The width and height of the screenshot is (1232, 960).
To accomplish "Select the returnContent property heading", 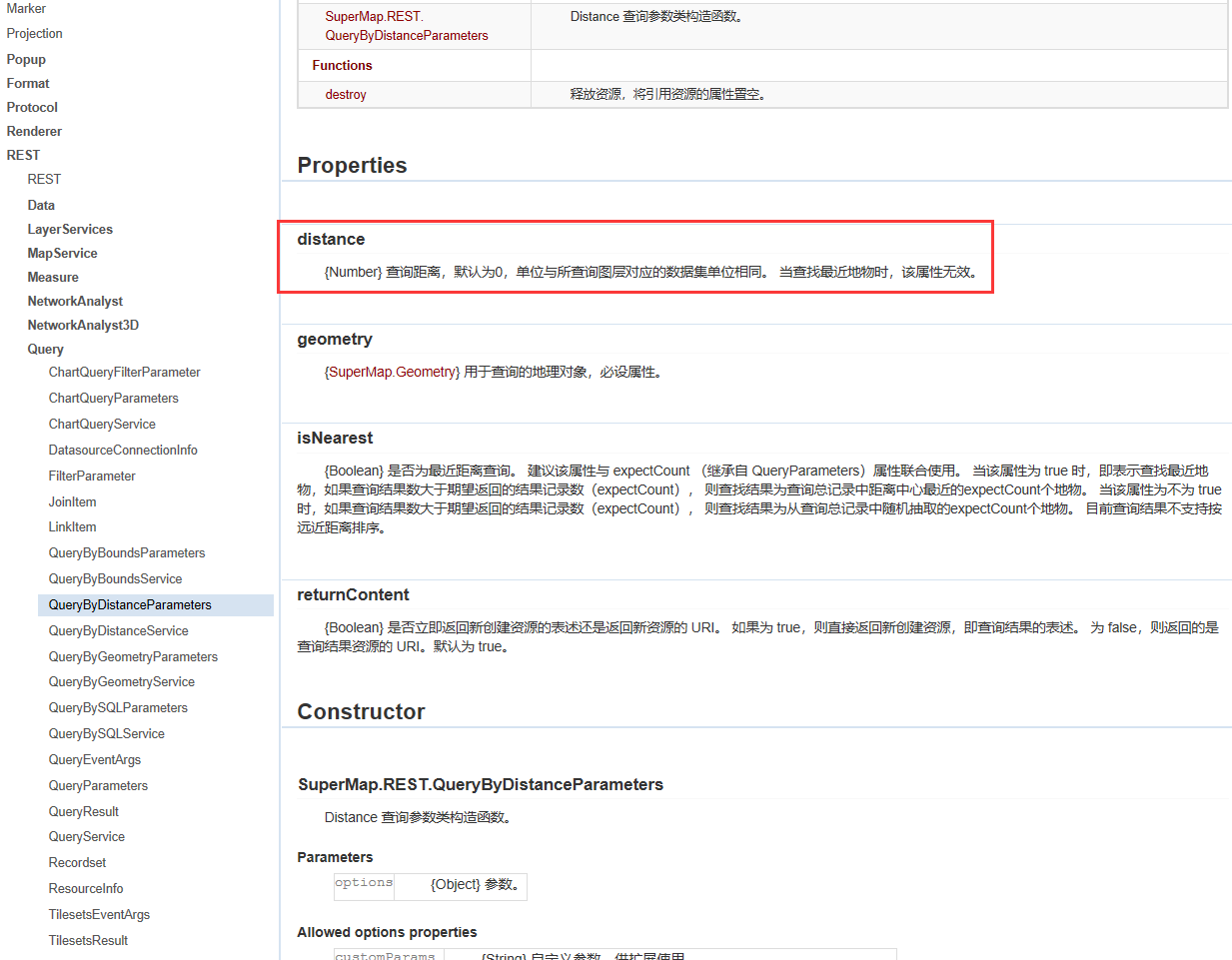I will coord(353,594).
